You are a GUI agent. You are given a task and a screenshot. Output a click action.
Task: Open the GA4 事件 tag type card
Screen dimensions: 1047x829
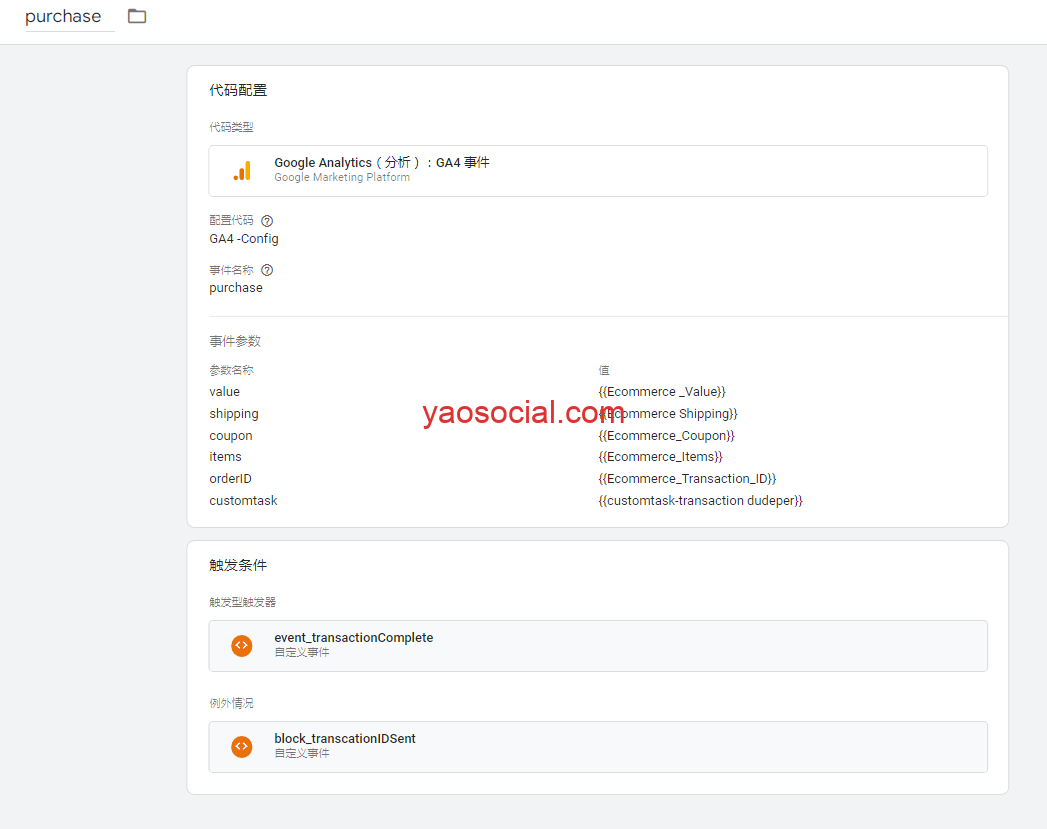pyautogui.click(x=597, y=171)
